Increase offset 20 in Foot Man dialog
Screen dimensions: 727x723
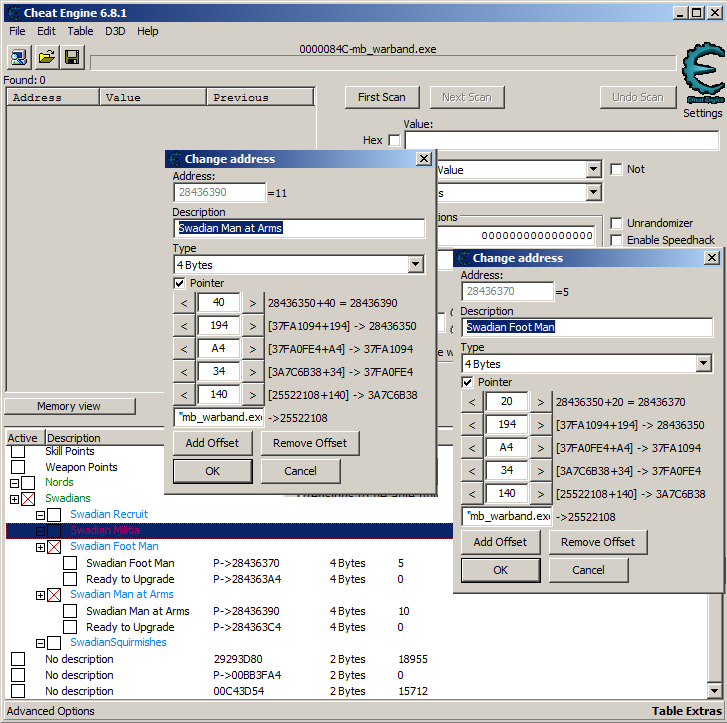pos(541,402)
